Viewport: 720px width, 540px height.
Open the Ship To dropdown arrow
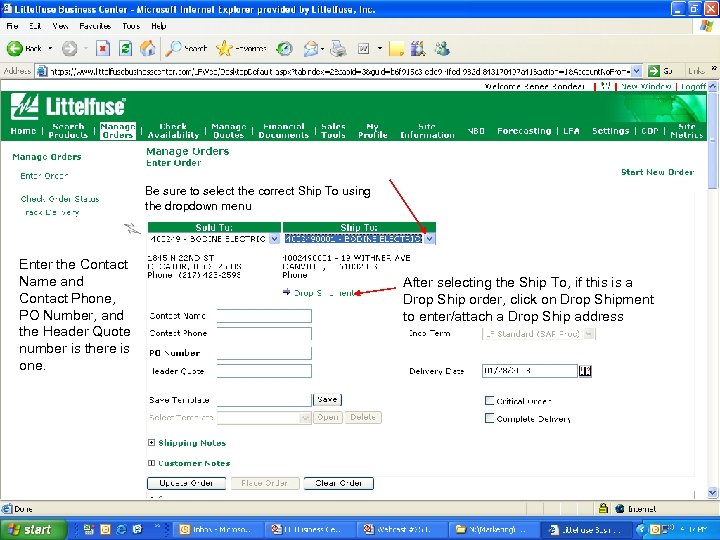point(429,239)
